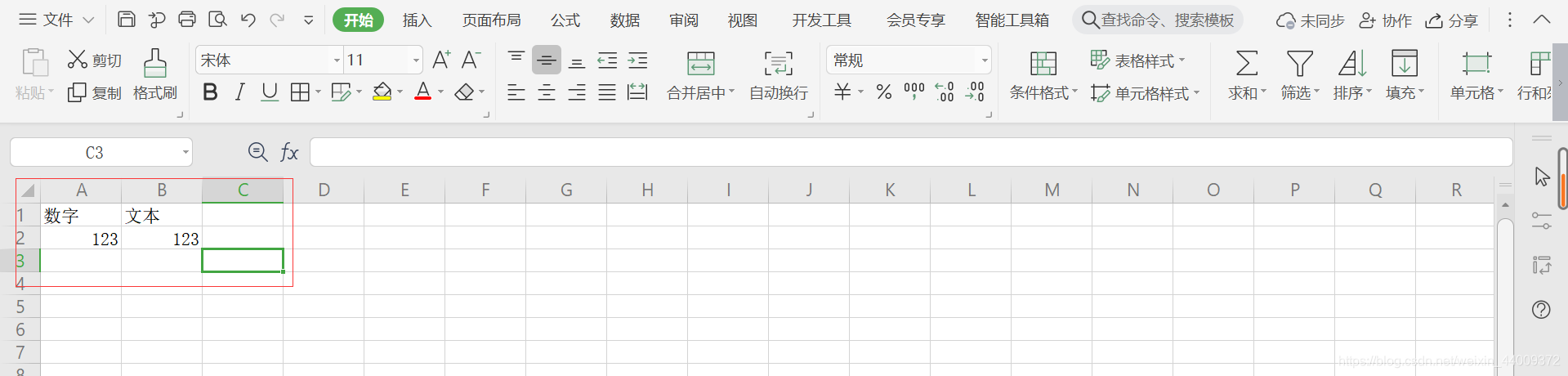The image size is (1568, 376).
Task: Open number format dropdown (常规)
Action: (984, 60)
